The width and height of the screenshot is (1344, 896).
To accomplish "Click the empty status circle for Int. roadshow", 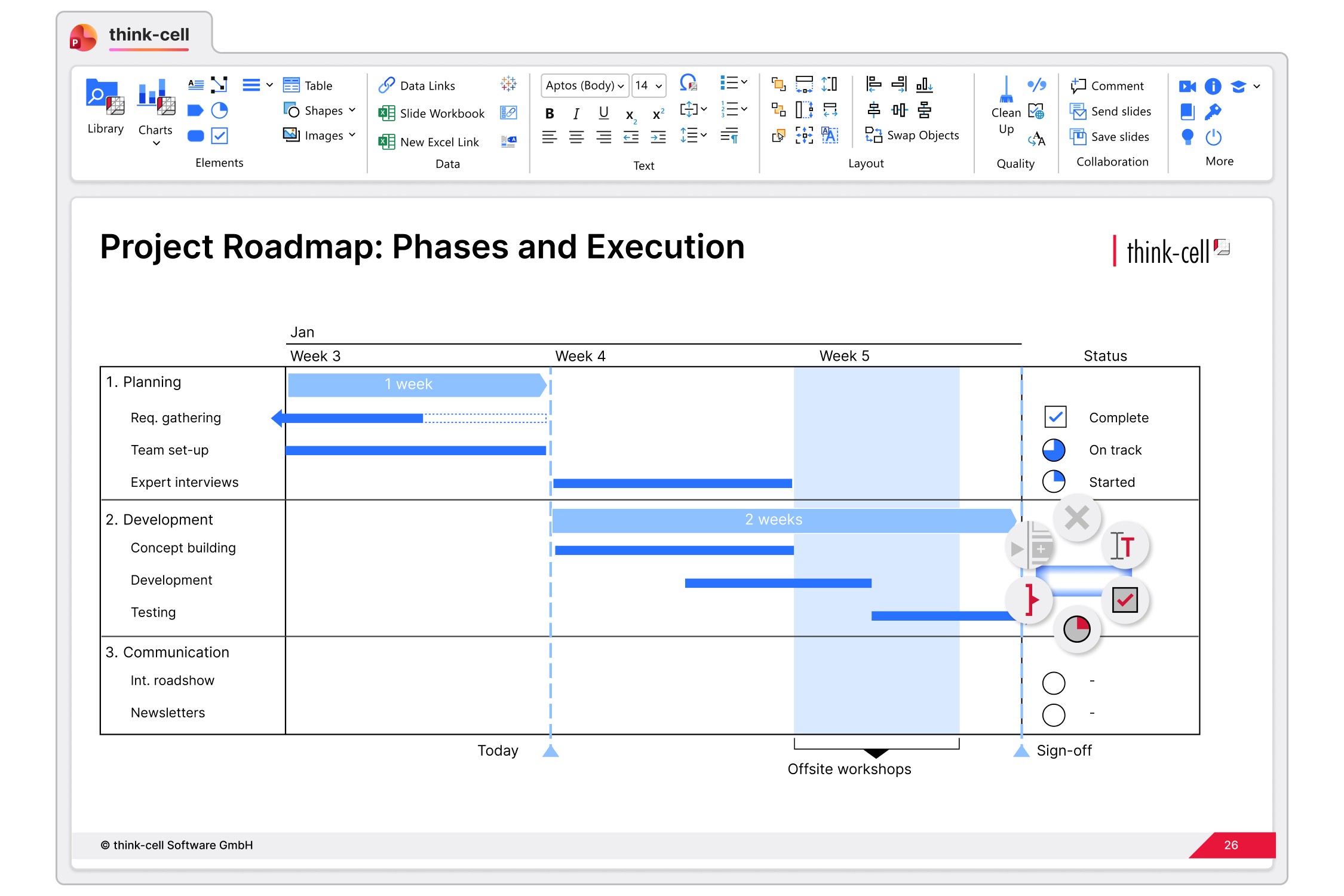I will click(x=1053, y=683).
